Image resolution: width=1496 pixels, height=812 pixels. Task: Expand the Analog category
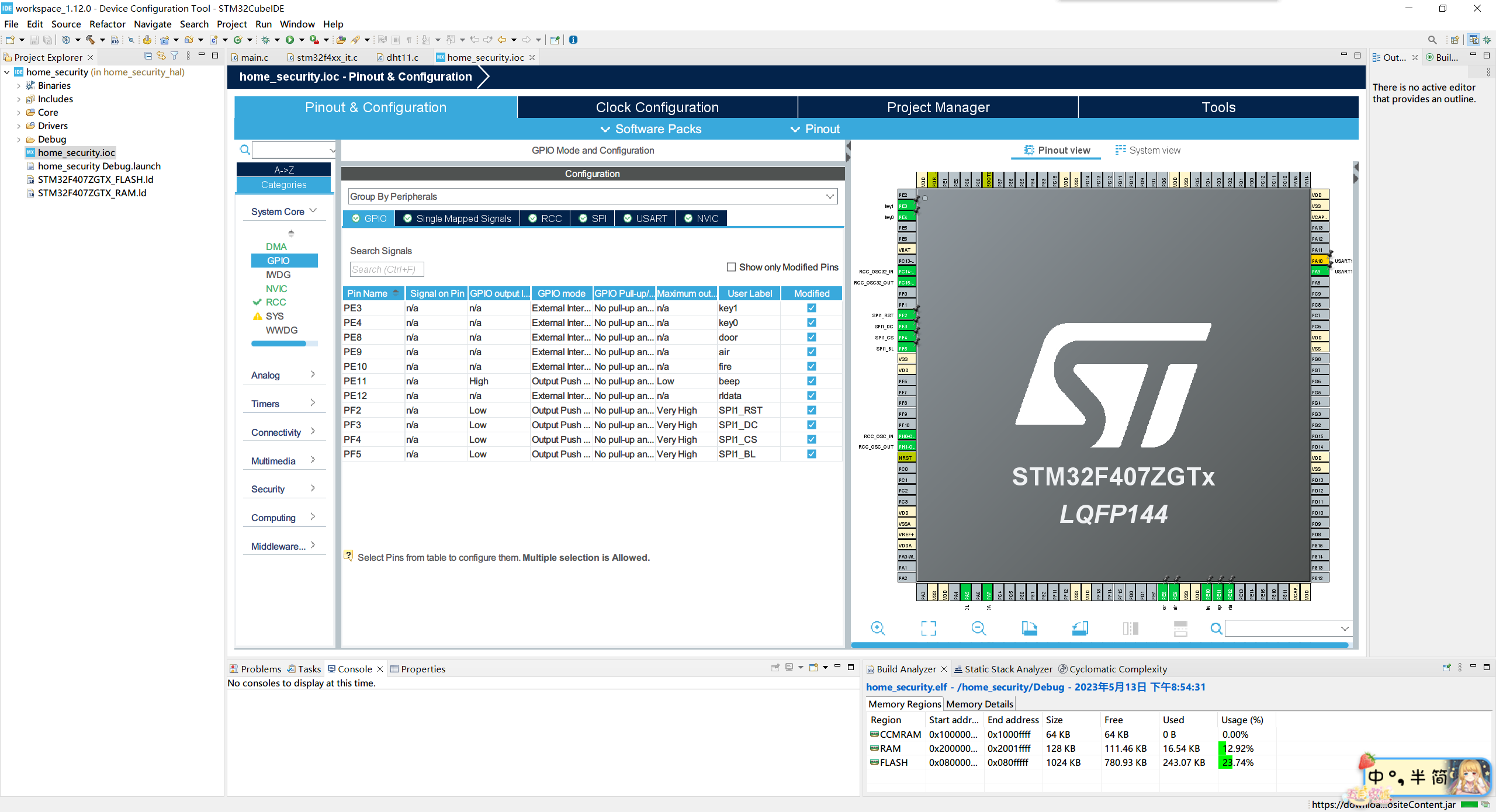pos(284,375)
